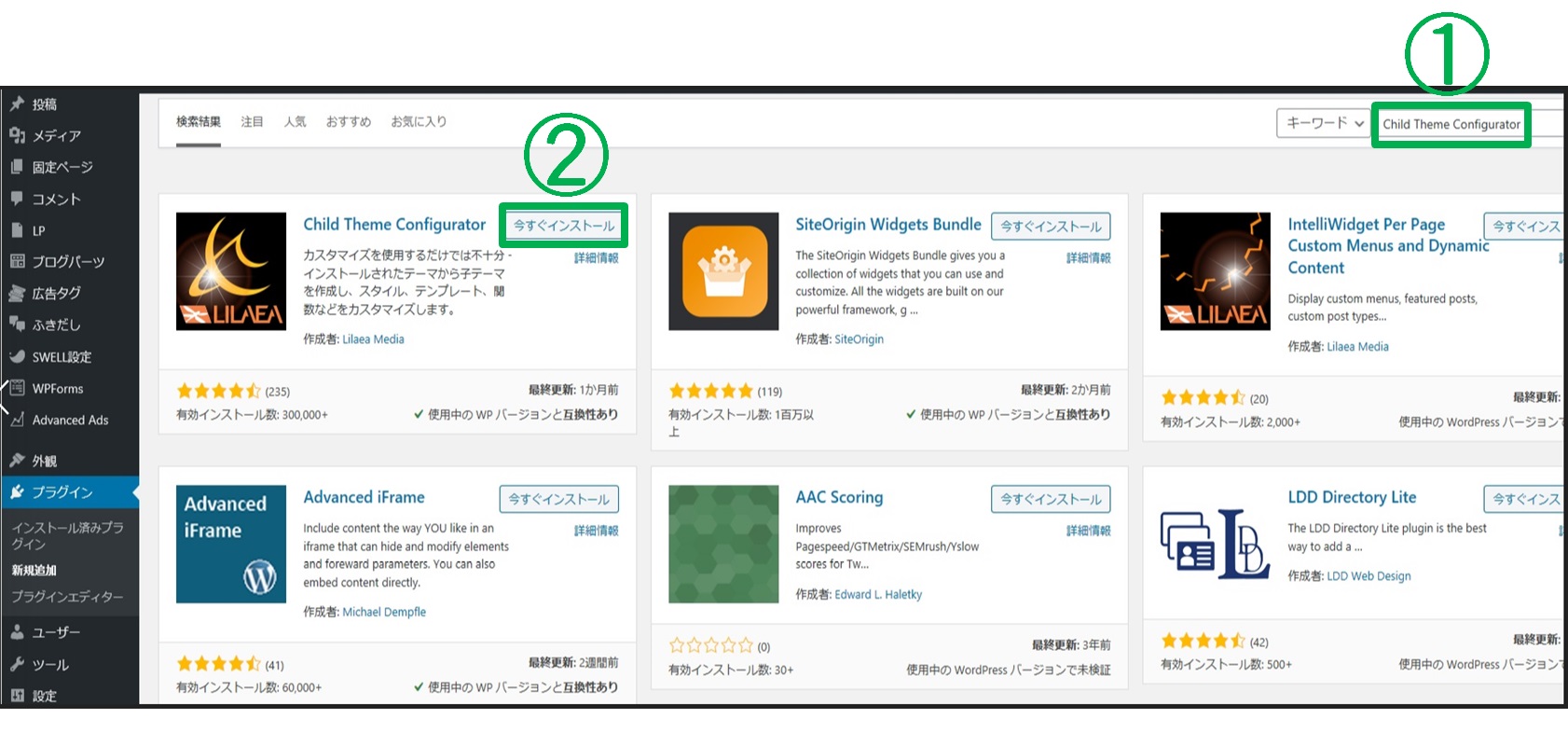Viewport: 1568px width, 746px height.
Task: Click the Lilaea Media author link
Action: coord(373,339)
